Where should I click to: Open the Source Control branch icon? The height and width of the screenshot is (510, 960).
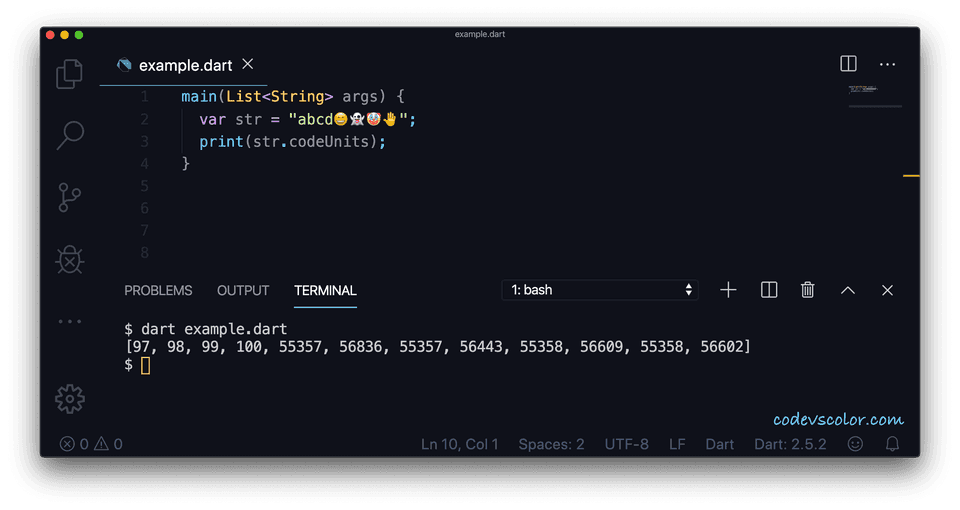(x=69, y=197)
